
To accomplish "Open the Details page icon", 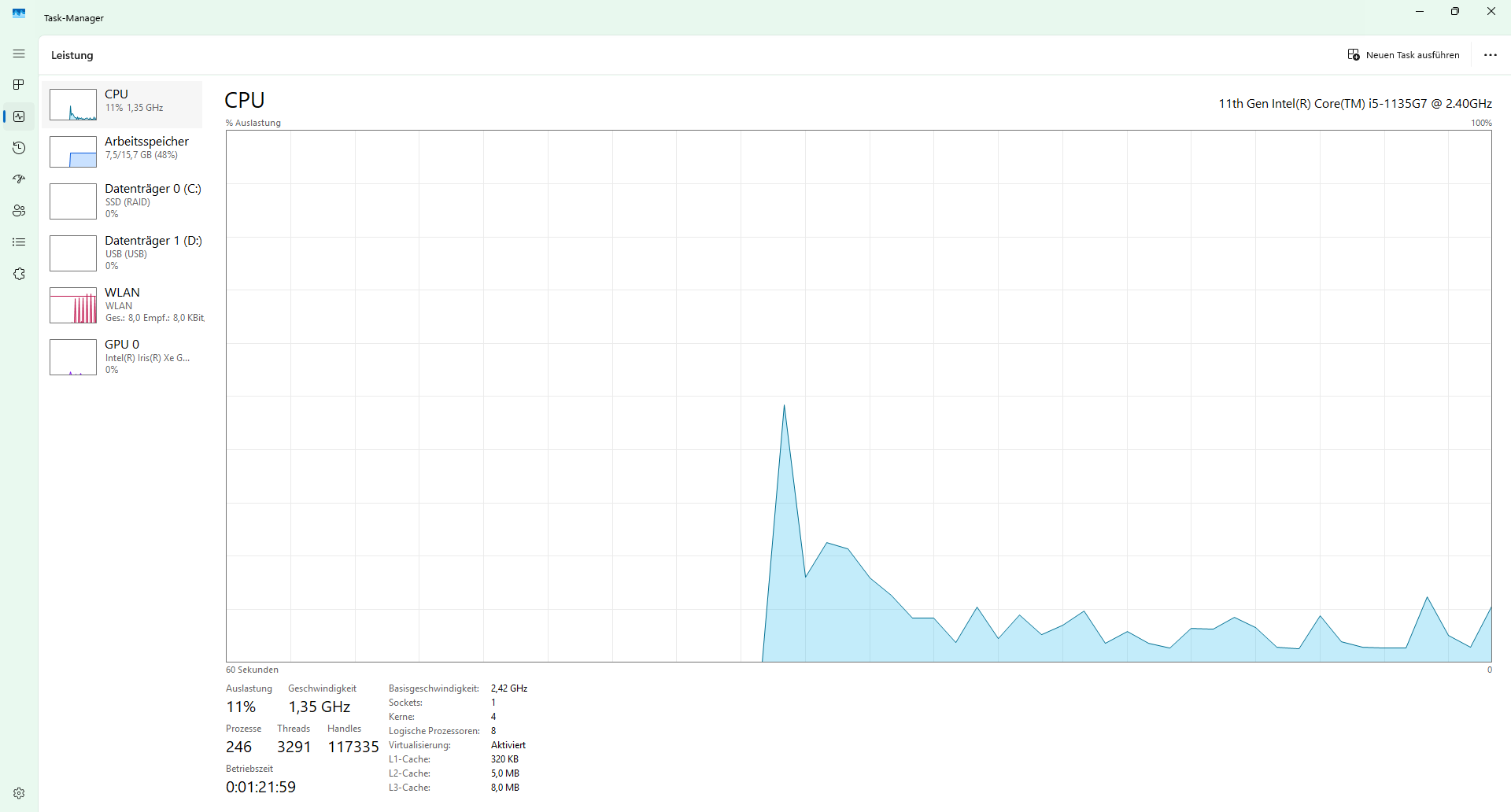I will coord(19,242).
